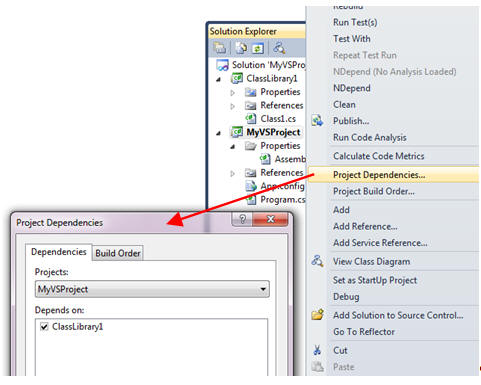Select the Class1.cs file icon
Viewport: 481px width, 385px height.
251,118
